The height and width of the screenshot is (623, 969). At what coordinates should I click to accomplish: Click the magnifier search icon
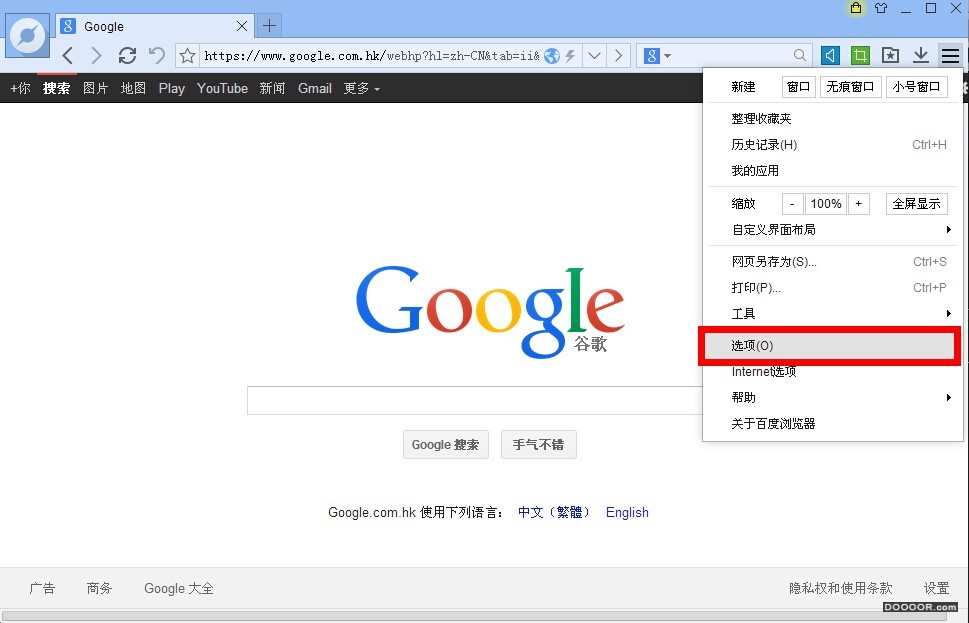pyautogui.click(x=800, y=56)
